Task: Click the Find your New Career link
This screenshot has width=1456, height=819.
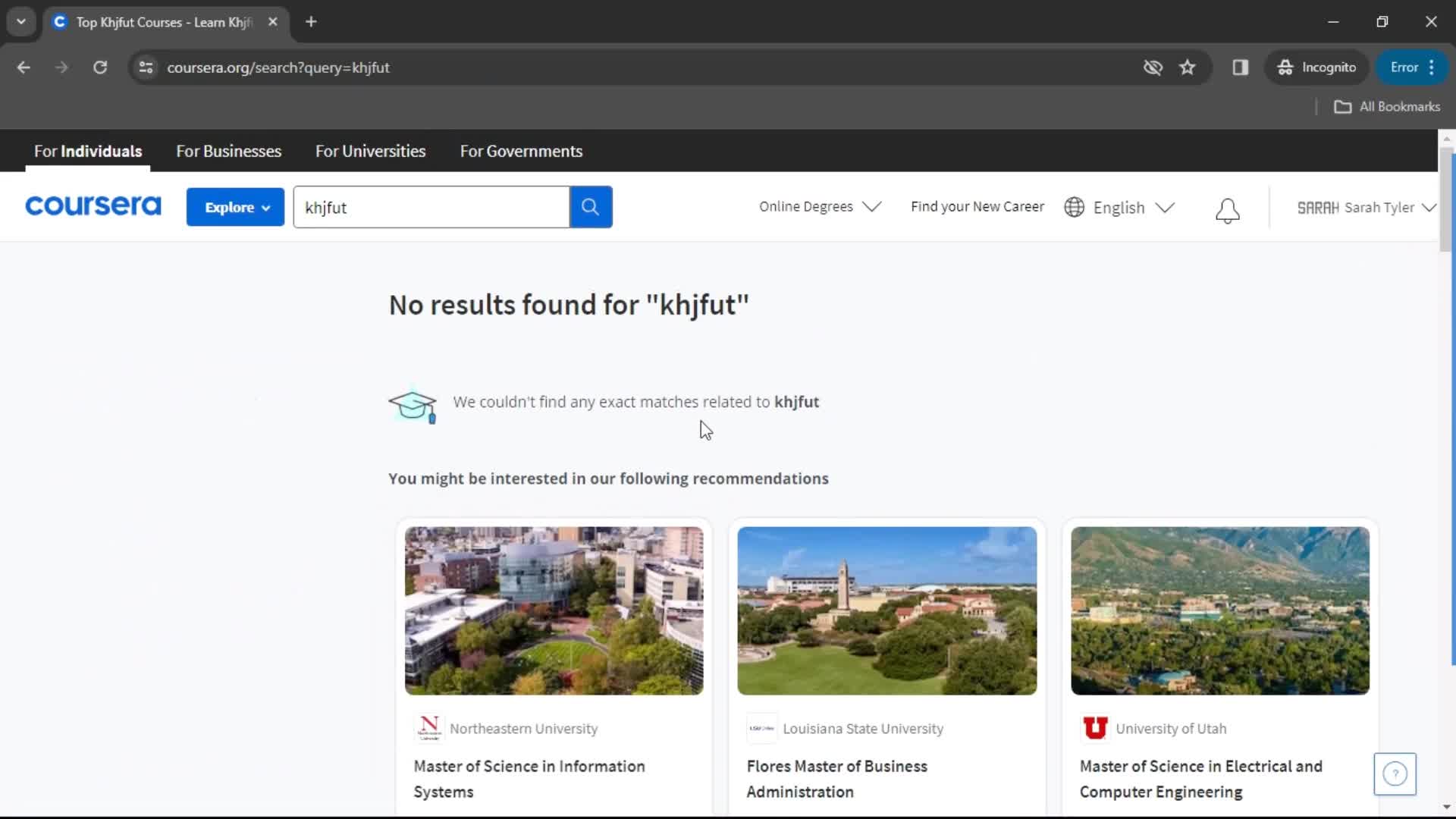Action: pos(978,207)
